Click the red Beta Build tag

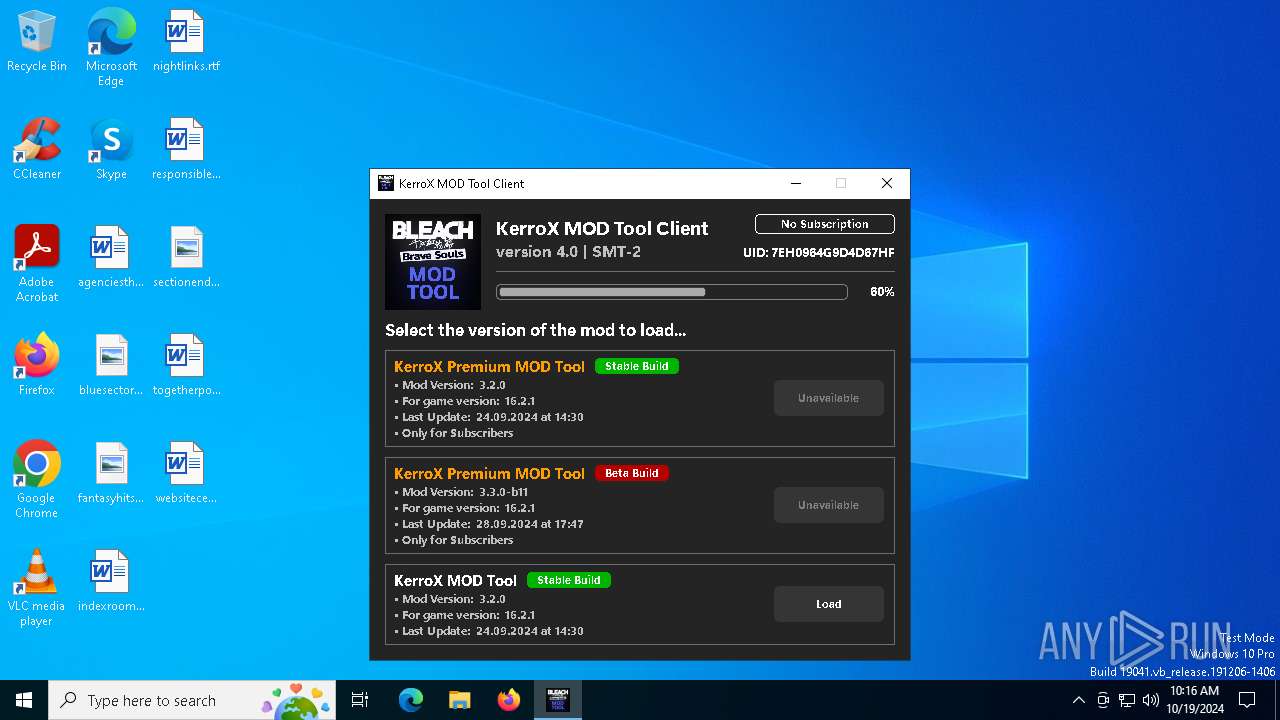coord(632,473)
